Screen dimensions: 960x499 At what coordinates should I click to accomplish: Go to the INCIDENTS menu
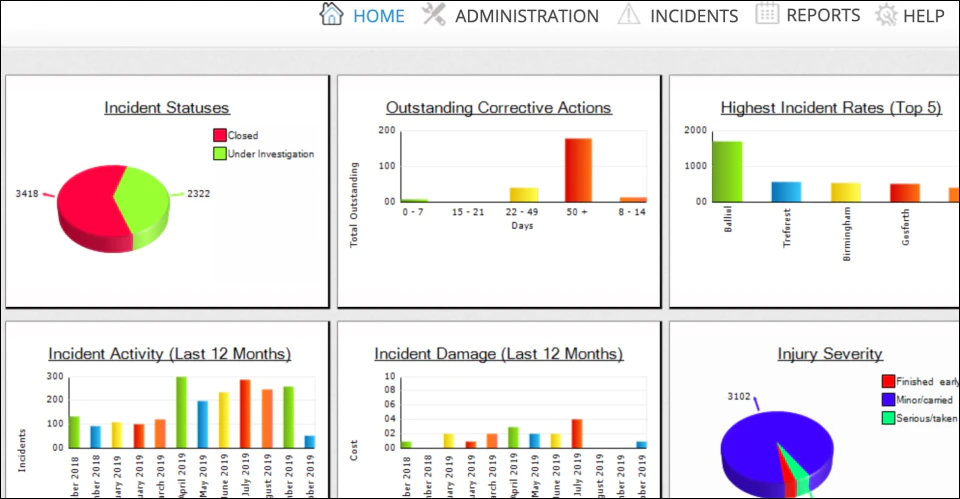[x=694, y=16]
